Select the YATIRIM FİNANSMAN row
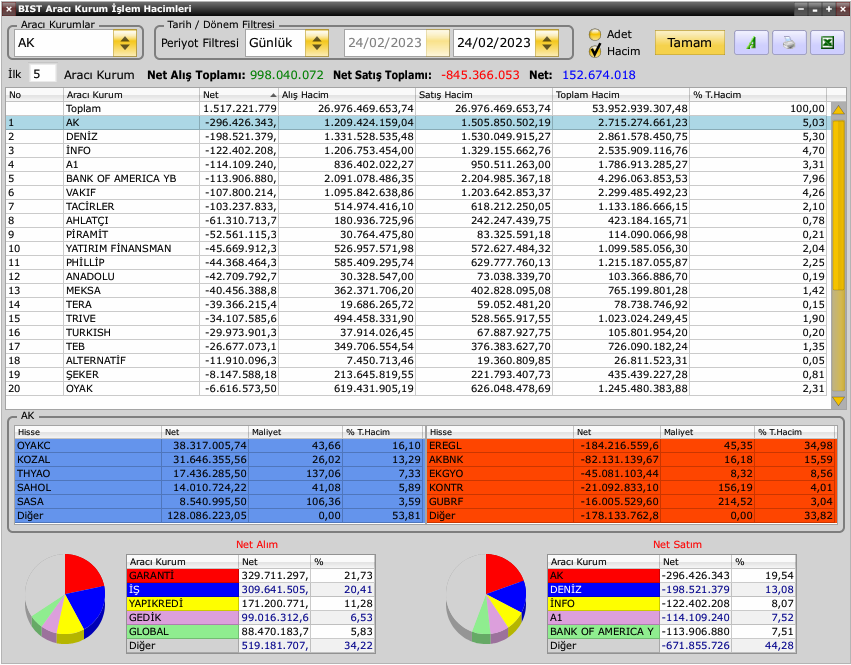851x665 pixels. (x=416, y=249)
